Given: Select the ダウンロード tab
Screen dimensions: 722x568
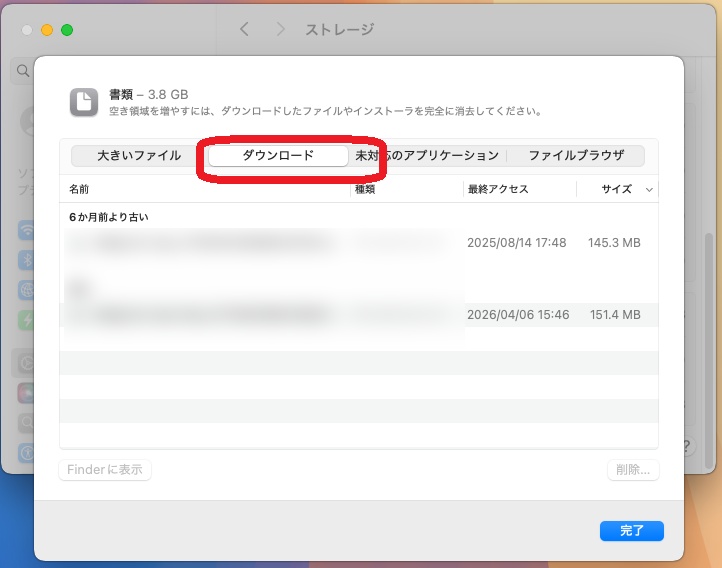Looking at the screenshot, I should click(278, 156).
